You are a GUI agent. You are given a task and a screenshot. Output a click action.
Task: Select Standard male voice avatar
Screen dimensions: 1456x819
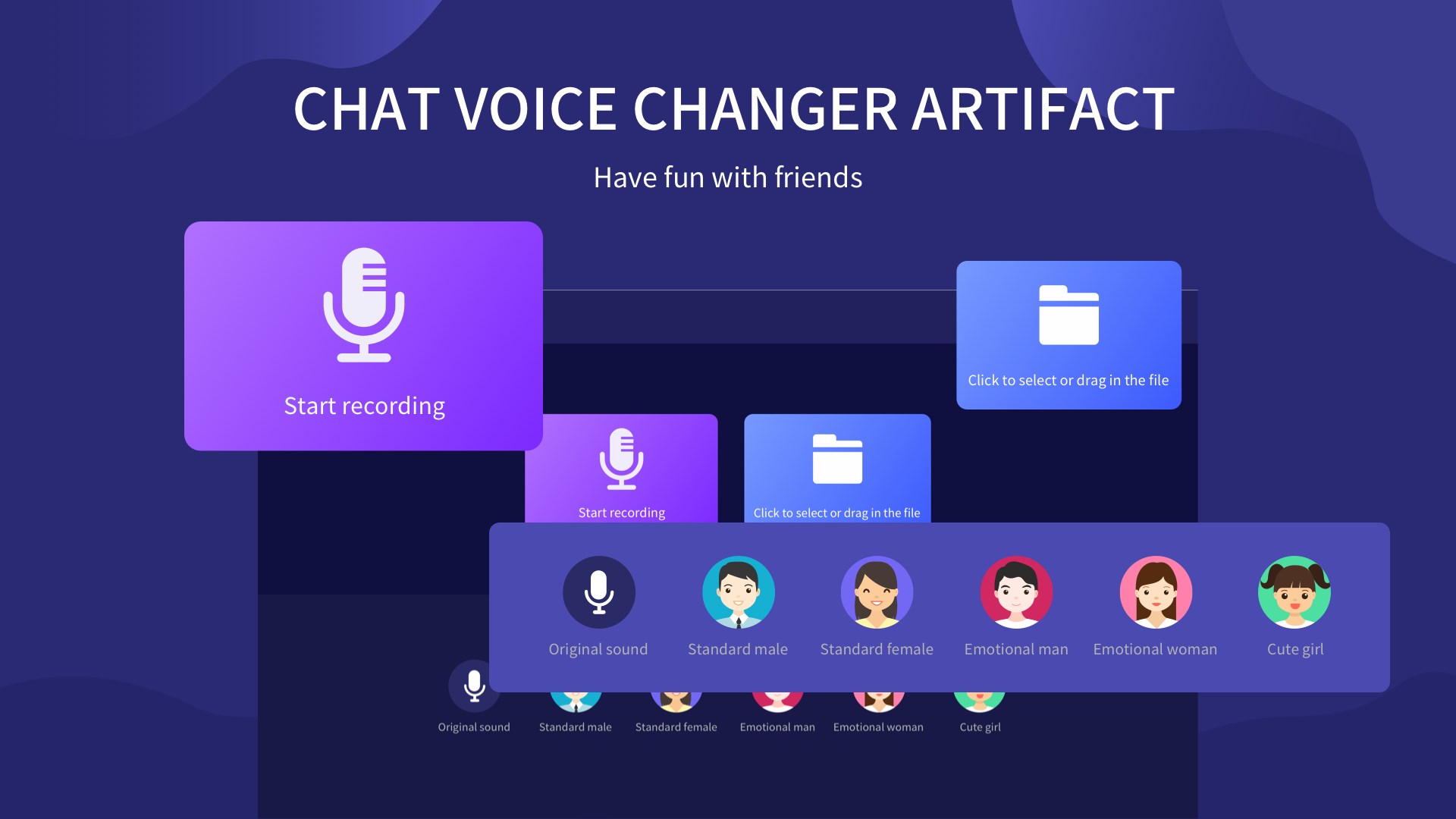(x=737, y=592)
